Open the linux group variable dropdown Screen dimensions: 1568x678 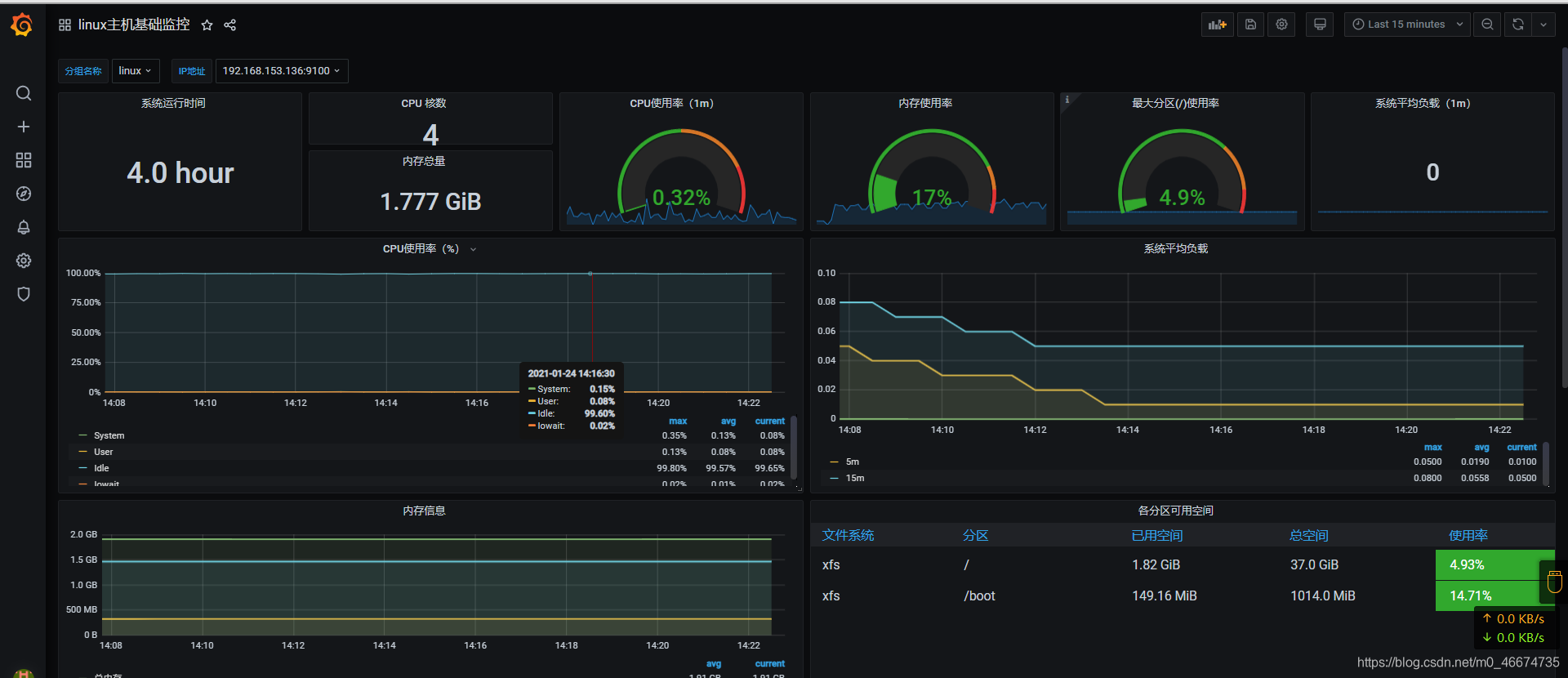(x=136, y=71)
